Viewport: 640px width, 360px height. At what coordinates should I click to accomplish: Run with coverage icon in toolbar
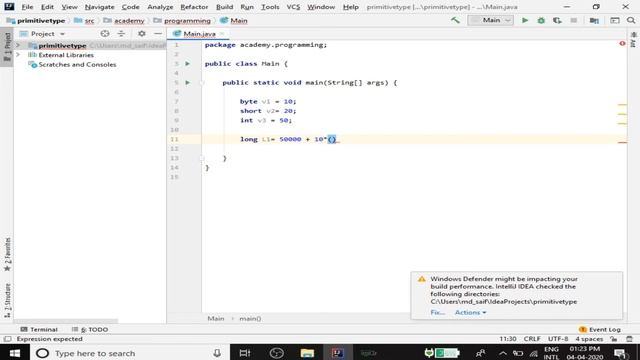point(557,20)
